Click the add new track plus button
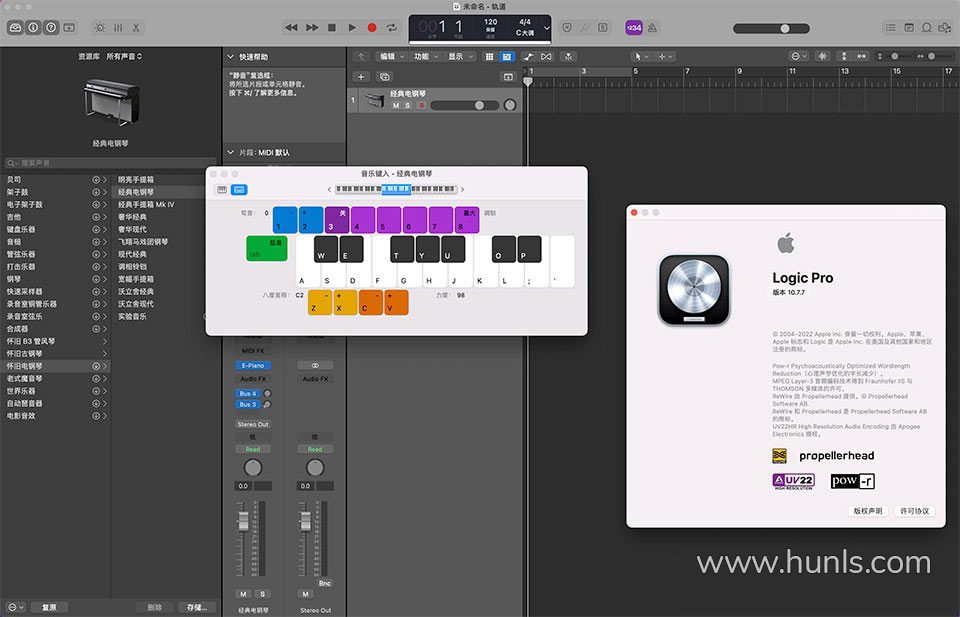This screenshot has width=960, height=617. [362, 76]
